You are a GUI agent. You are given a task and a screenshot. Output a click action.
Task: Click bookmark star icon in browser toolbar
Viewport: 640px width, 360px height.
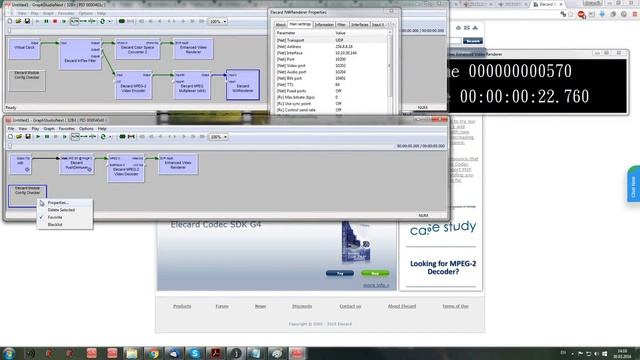coord(571,14)
